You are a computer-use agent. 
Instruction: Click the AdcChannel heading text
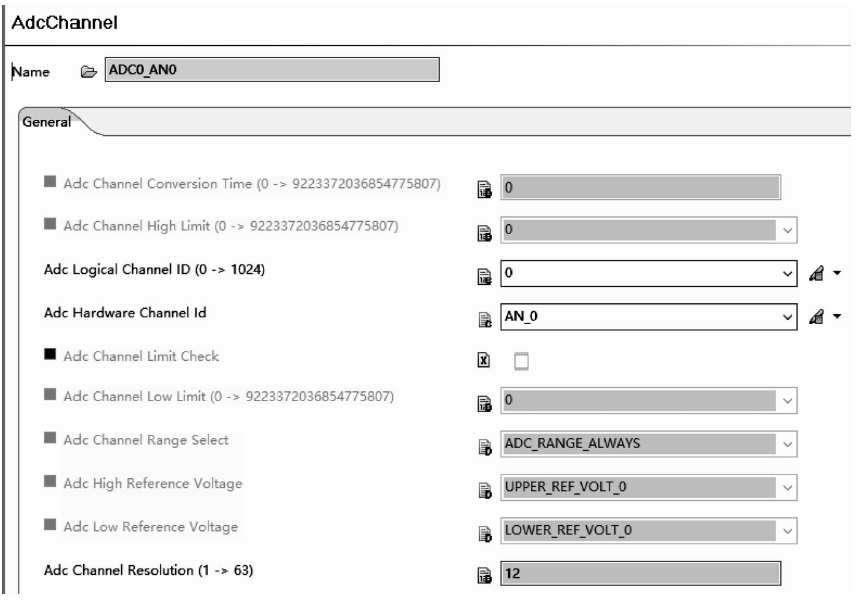[64, 23]
